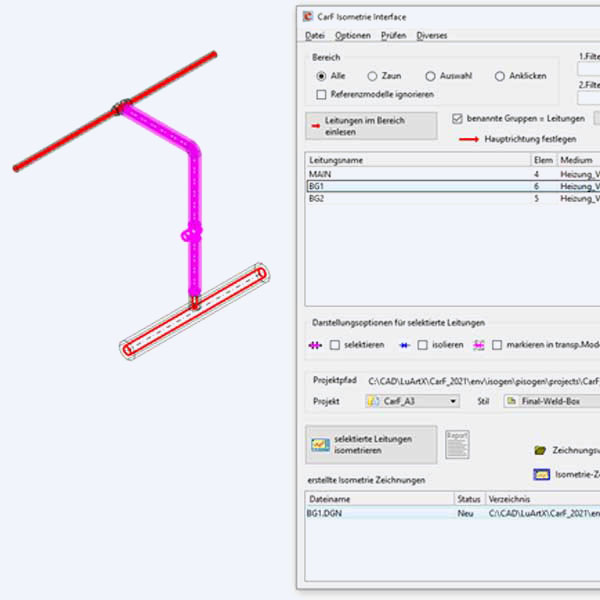Click the 2.Filter input field

coord(589,98)
